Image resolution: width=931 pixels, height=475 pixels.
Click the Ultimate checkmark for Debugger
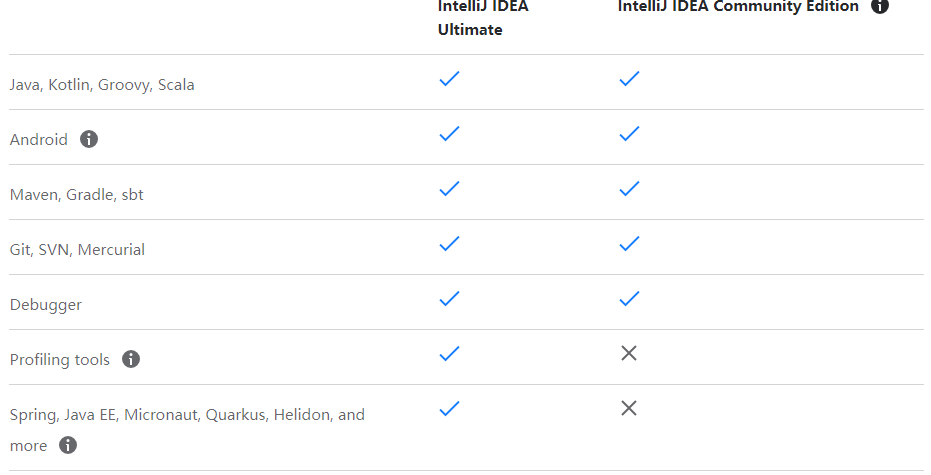click(449, 299)
